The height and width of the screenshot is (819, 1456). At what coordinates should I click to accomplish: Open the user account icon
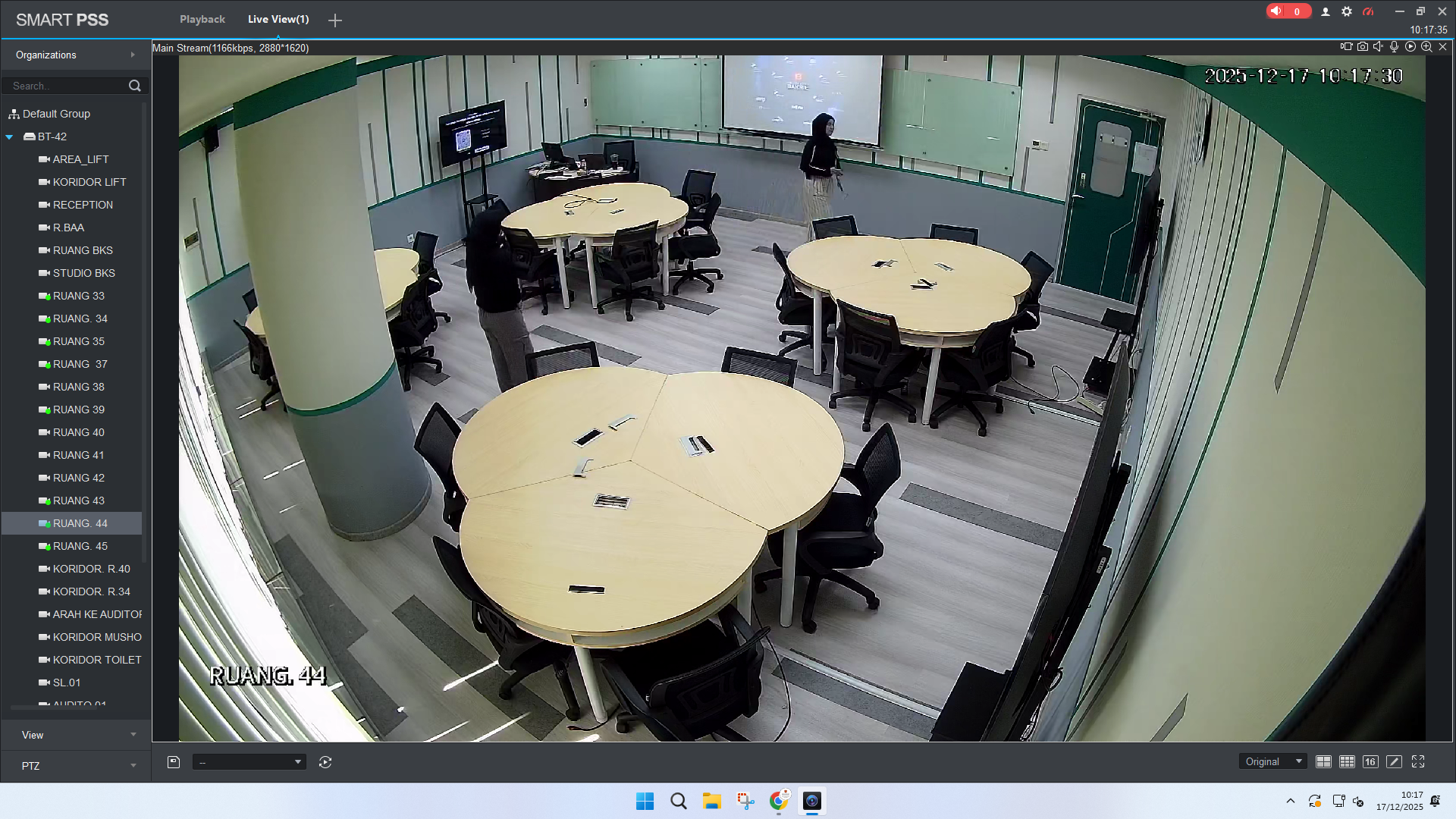click(x=1326, y=11)
